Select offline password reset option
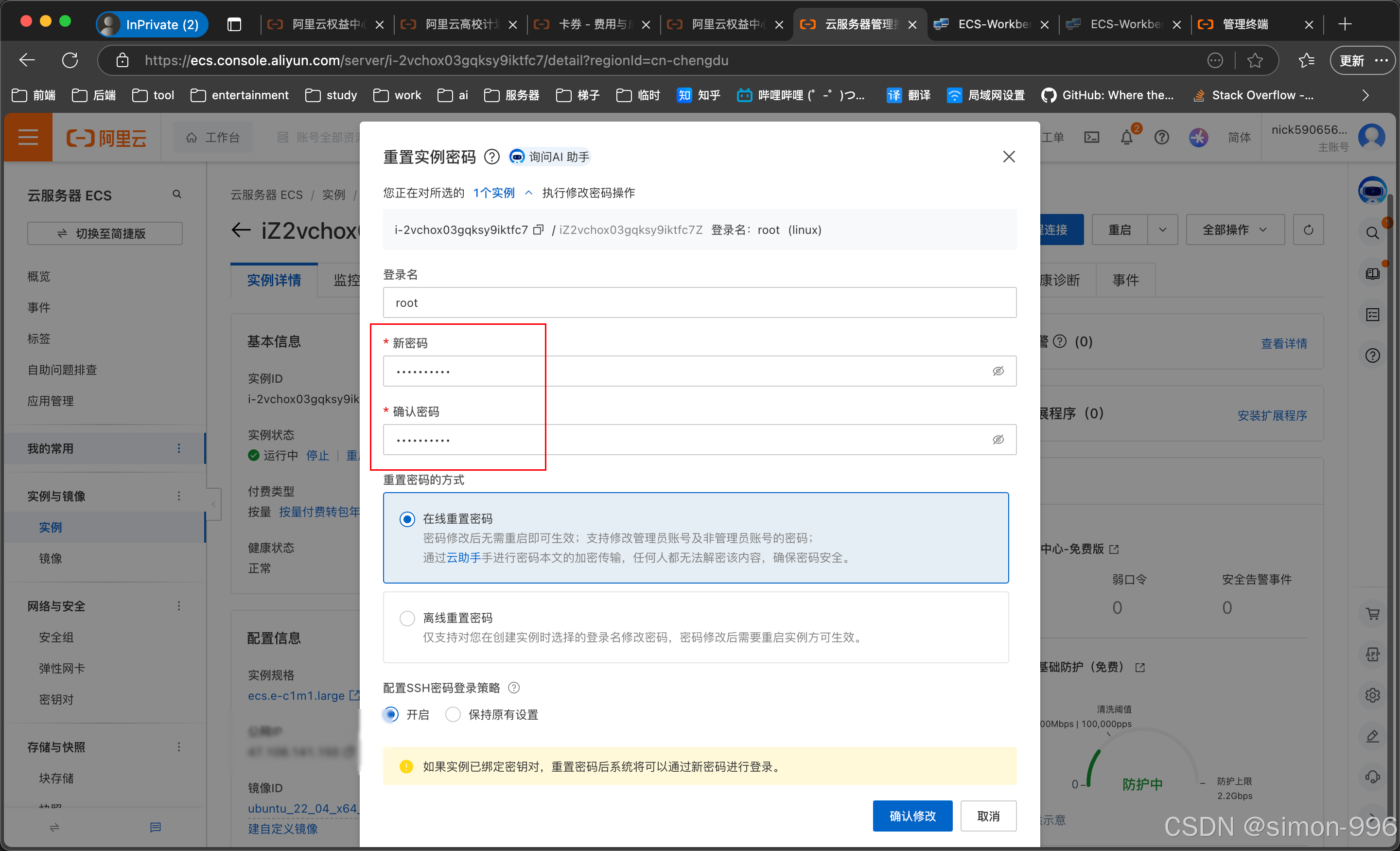The image size is (1400, 851). coord(407,618)
